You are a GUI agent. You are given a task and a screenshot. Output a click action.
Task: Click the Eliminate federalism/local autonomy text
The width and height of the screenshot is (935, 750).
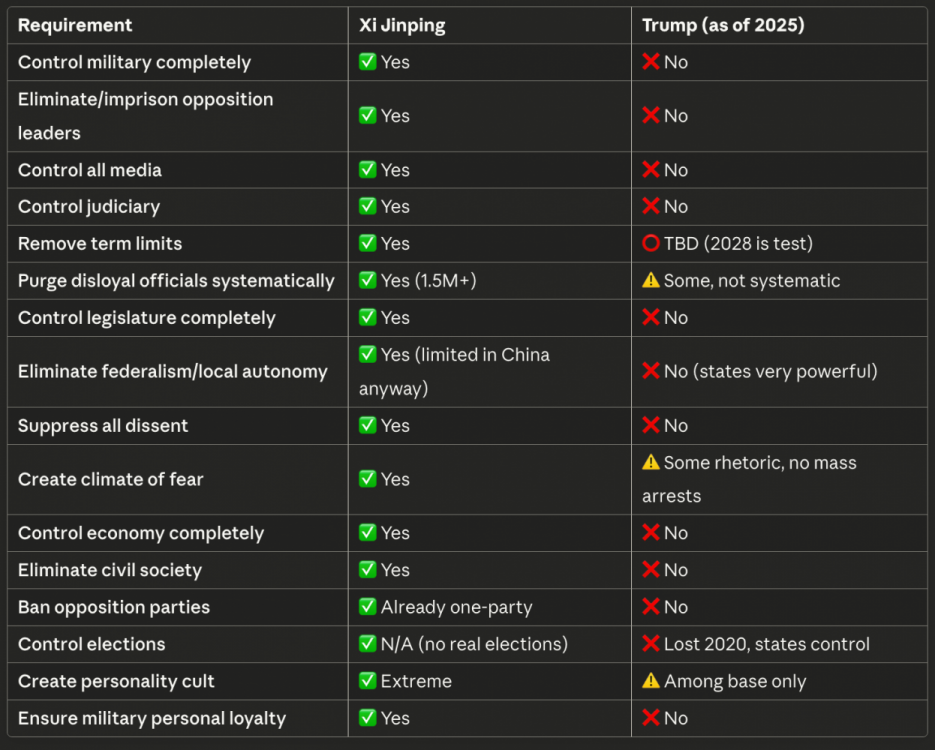point(173,371)
